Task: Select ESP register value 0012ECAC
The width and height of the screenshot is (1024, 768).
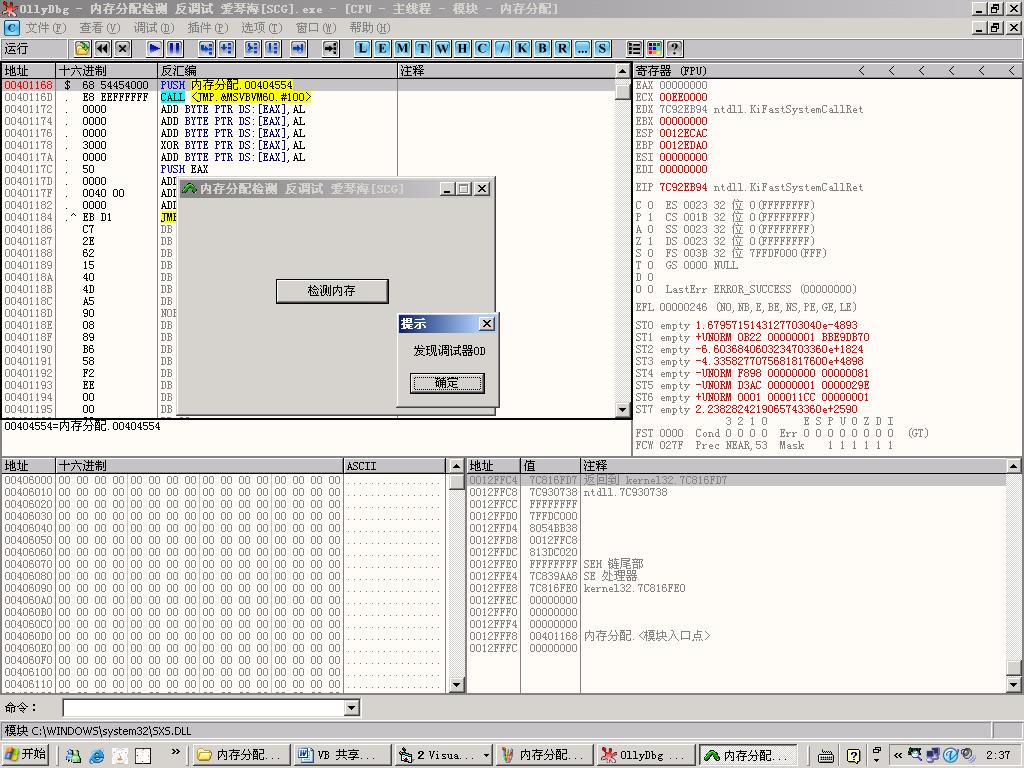Action: [683, 133]
